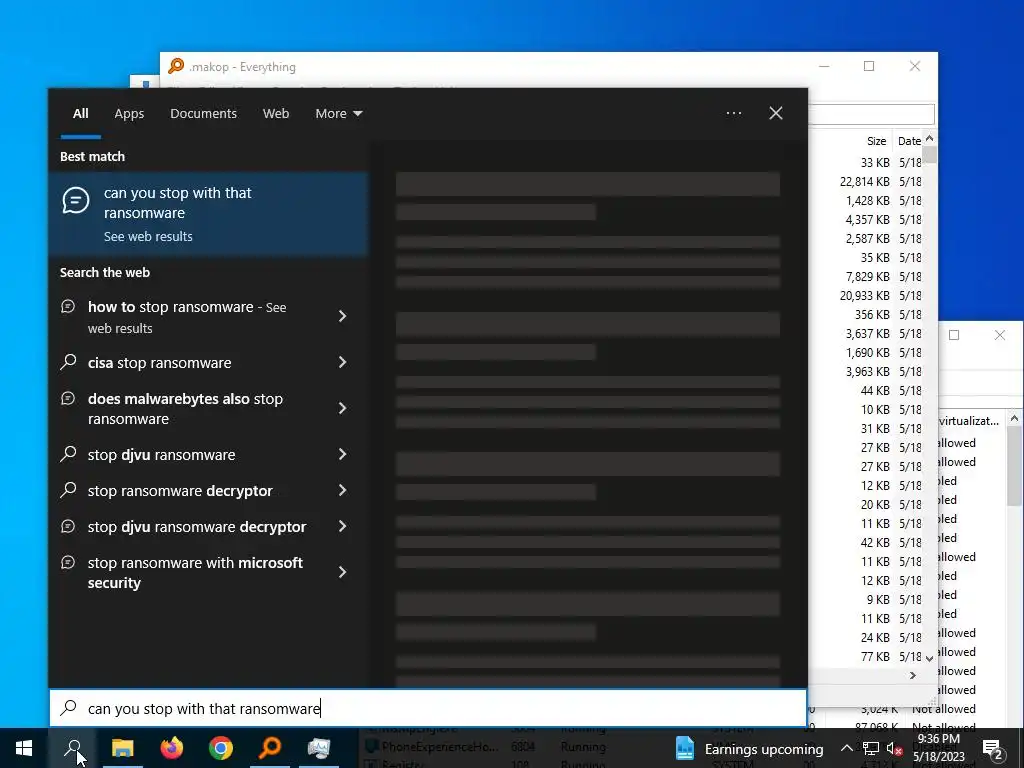
Task: Select the 7,829 KB file row in Everything
Action: point(865,276)
